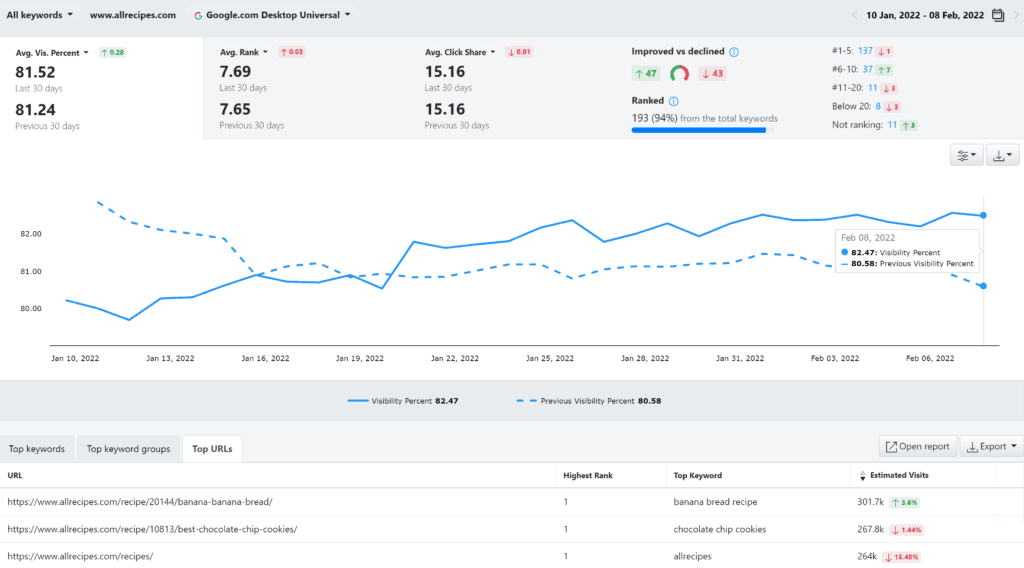Expand the Avg. Rank metric dropdown
The width and height of the screenshot is (1024, 568).
[244, 52]
